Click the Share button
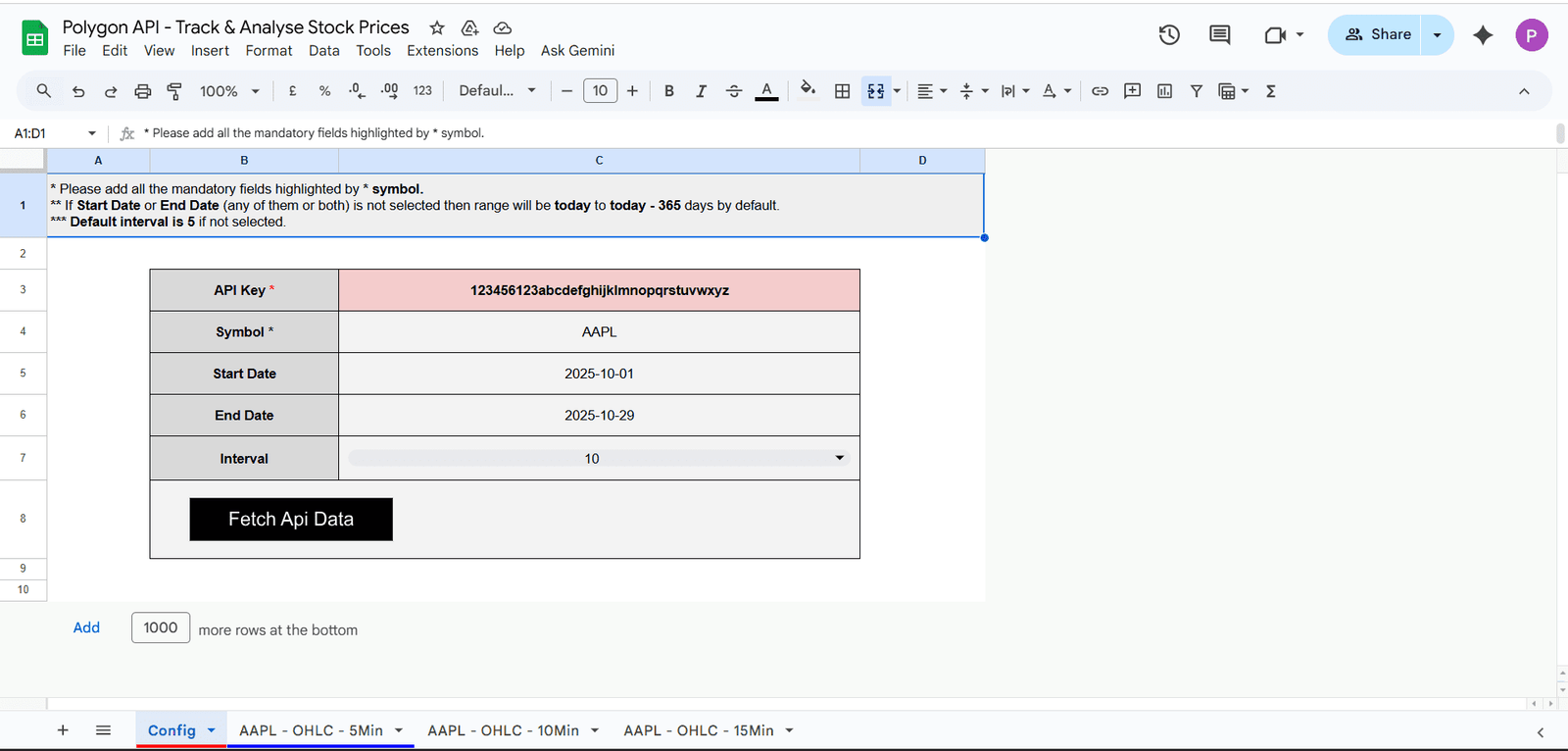1568x751 pixels. click(x=1378, y=34)
